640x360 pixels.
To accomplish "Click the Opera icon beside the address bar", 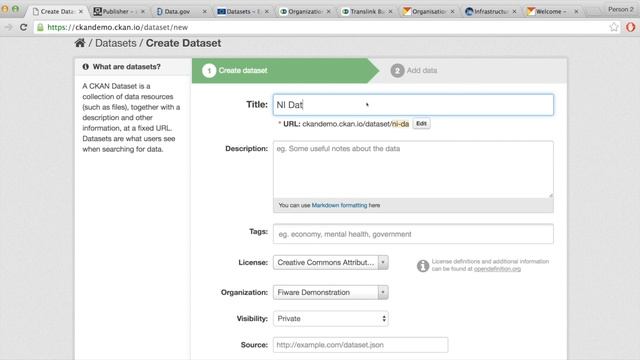I will click(630, 27).
